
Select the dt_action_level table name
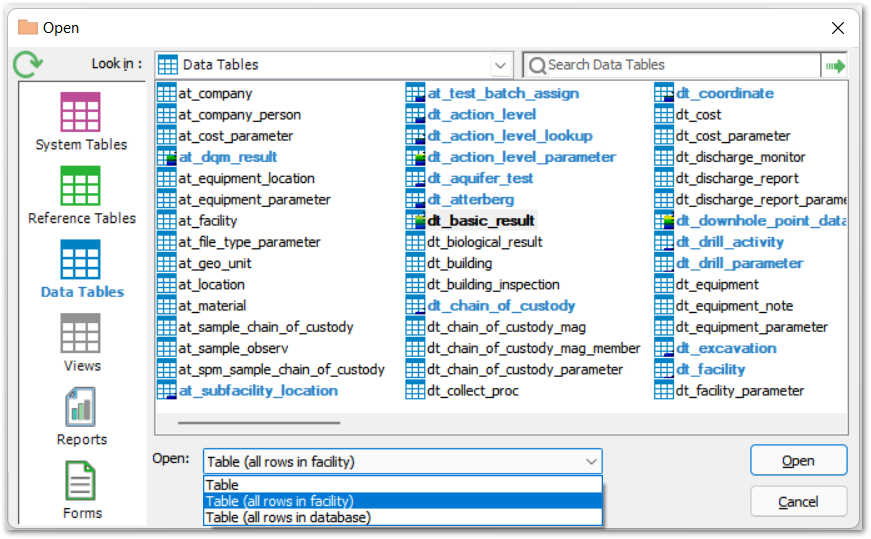pos(482,114)
